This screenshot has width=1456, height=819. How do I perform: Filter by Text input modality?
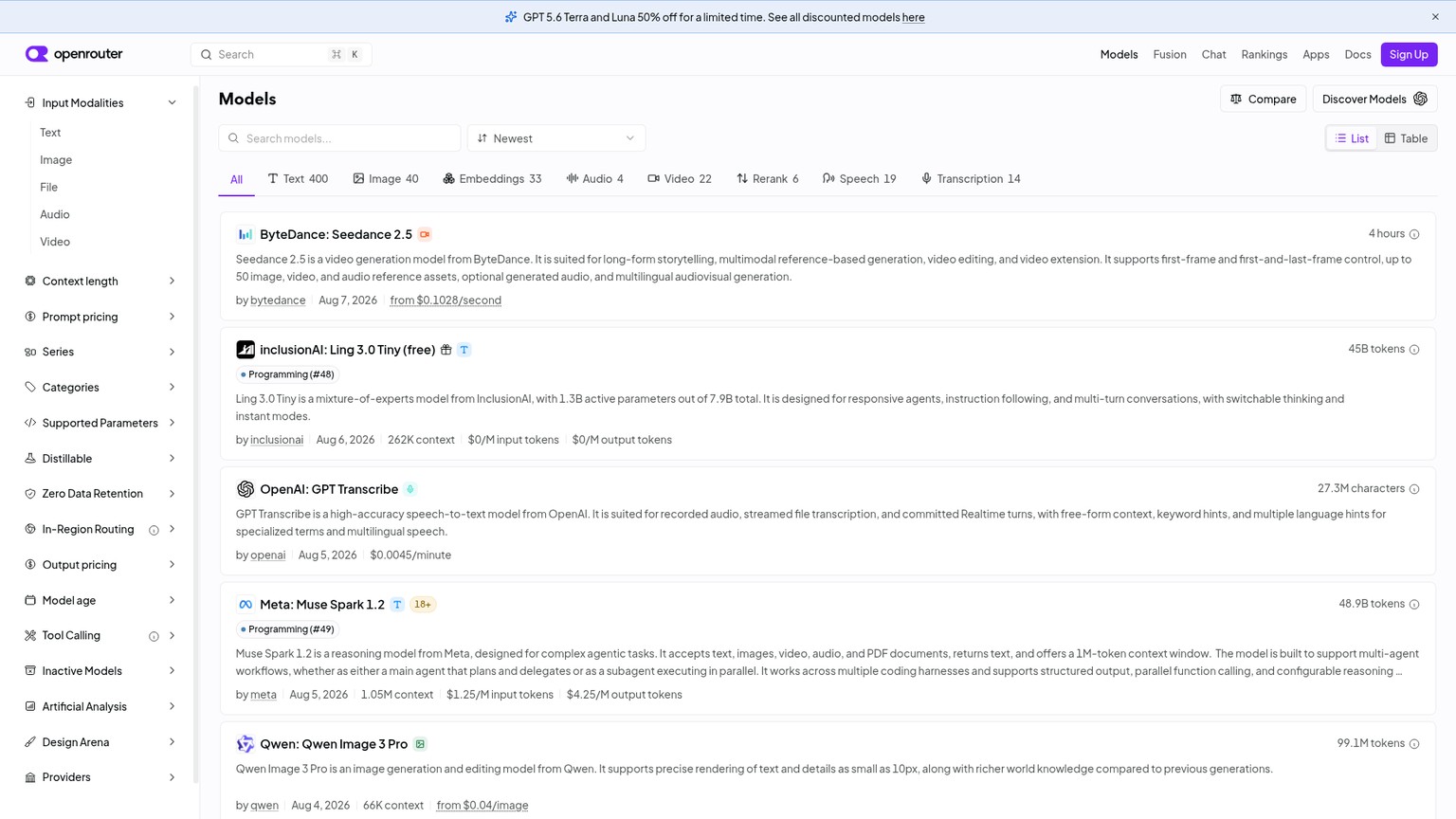[50, 133]
